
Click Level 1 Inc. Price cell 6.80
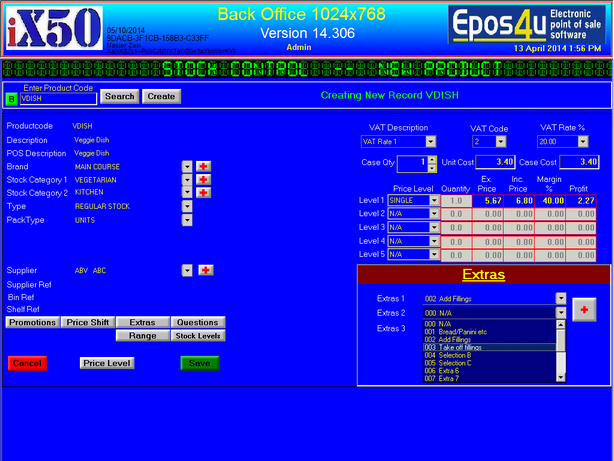pyautogui.click(x=519, y=201)
